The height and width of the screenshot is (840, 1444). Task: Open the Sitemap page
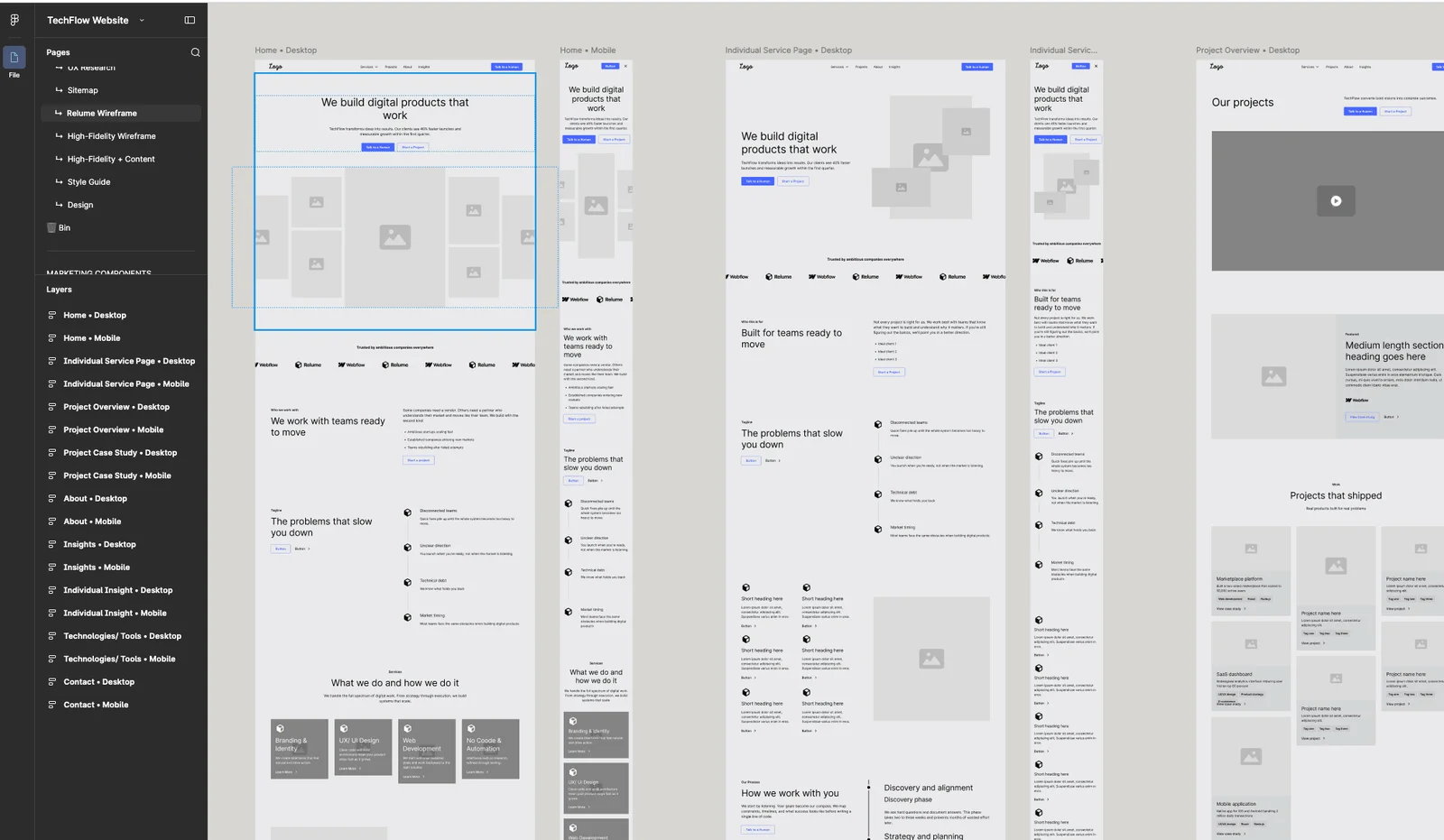click(x=82, y=90)
